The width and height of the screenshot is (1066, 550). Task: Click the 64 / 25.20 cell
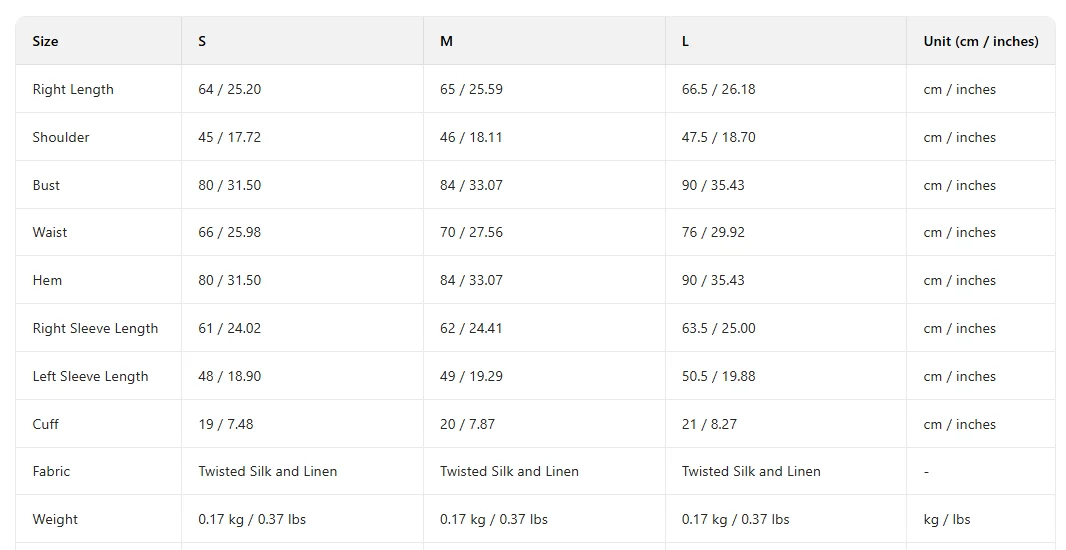pos(229,89)
